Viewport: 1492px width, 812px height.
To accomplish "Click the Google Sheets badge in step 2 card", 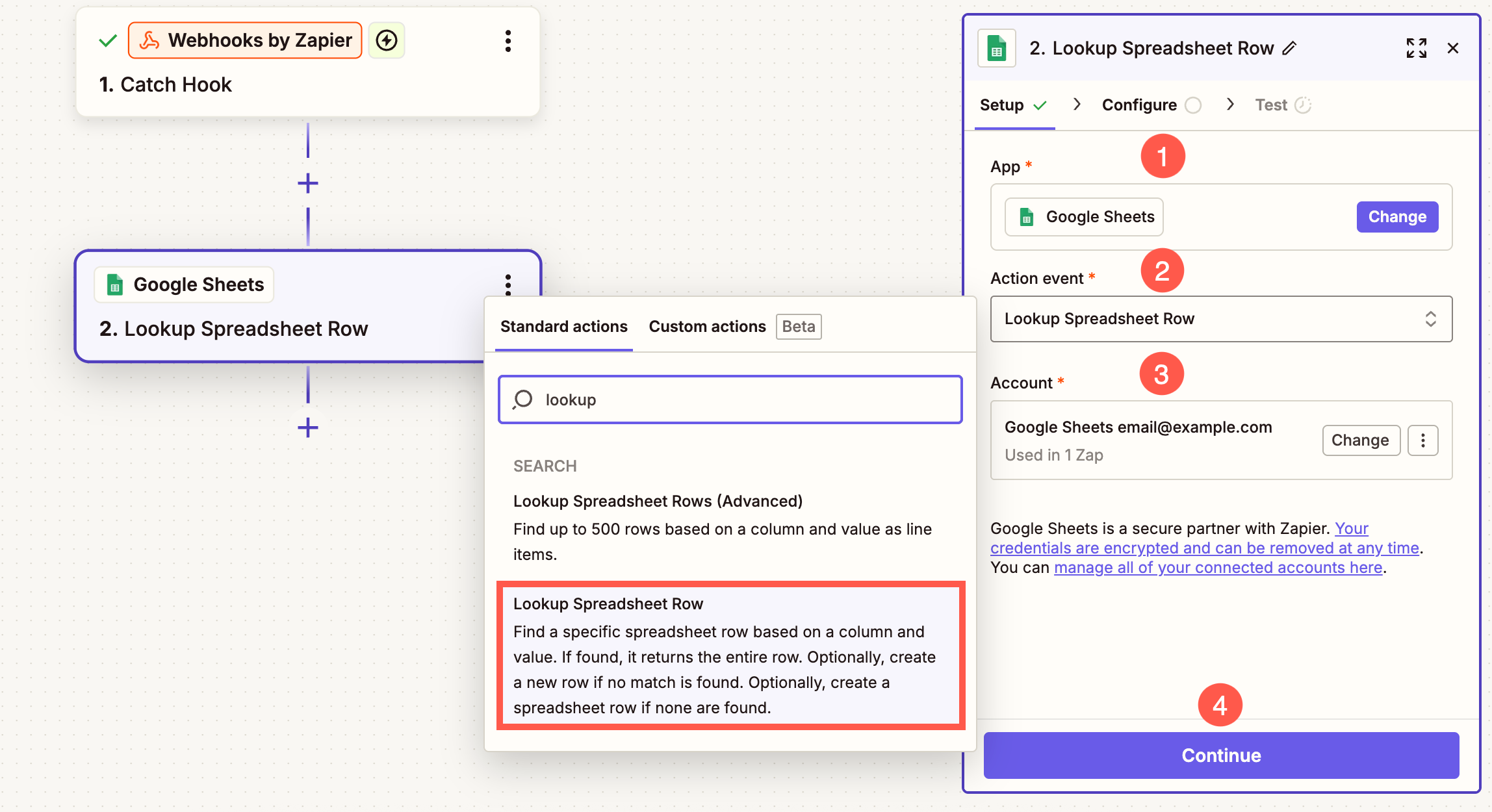I will click(x=185, y=285).
